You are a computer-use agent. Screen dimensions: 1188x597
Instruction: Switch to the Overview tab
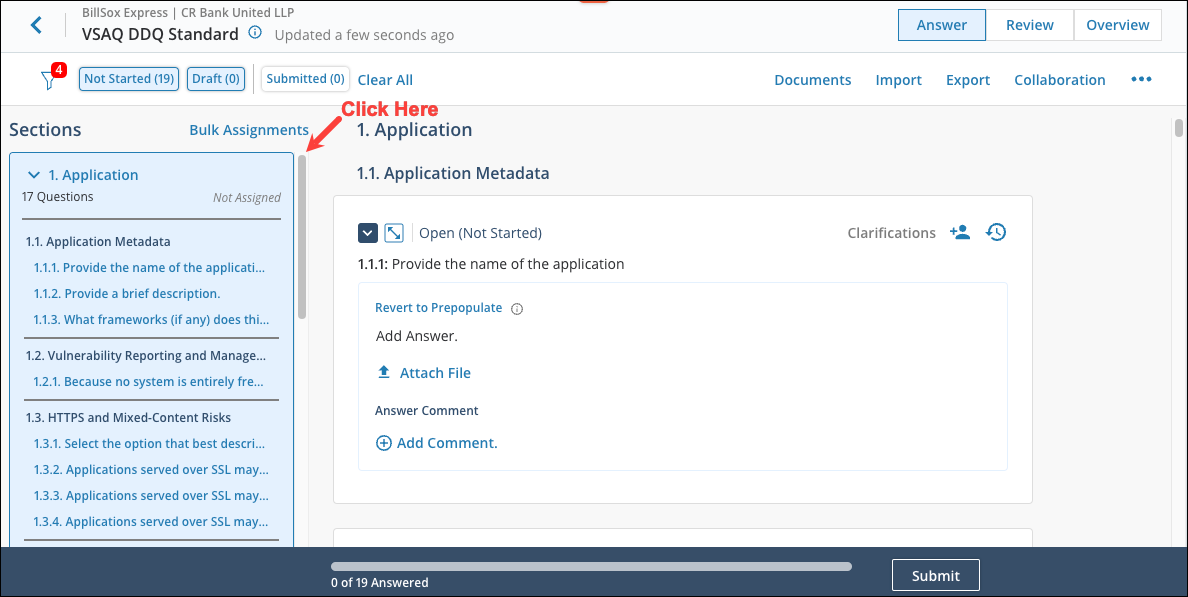pyautogui.click(x=1117, y=25)
